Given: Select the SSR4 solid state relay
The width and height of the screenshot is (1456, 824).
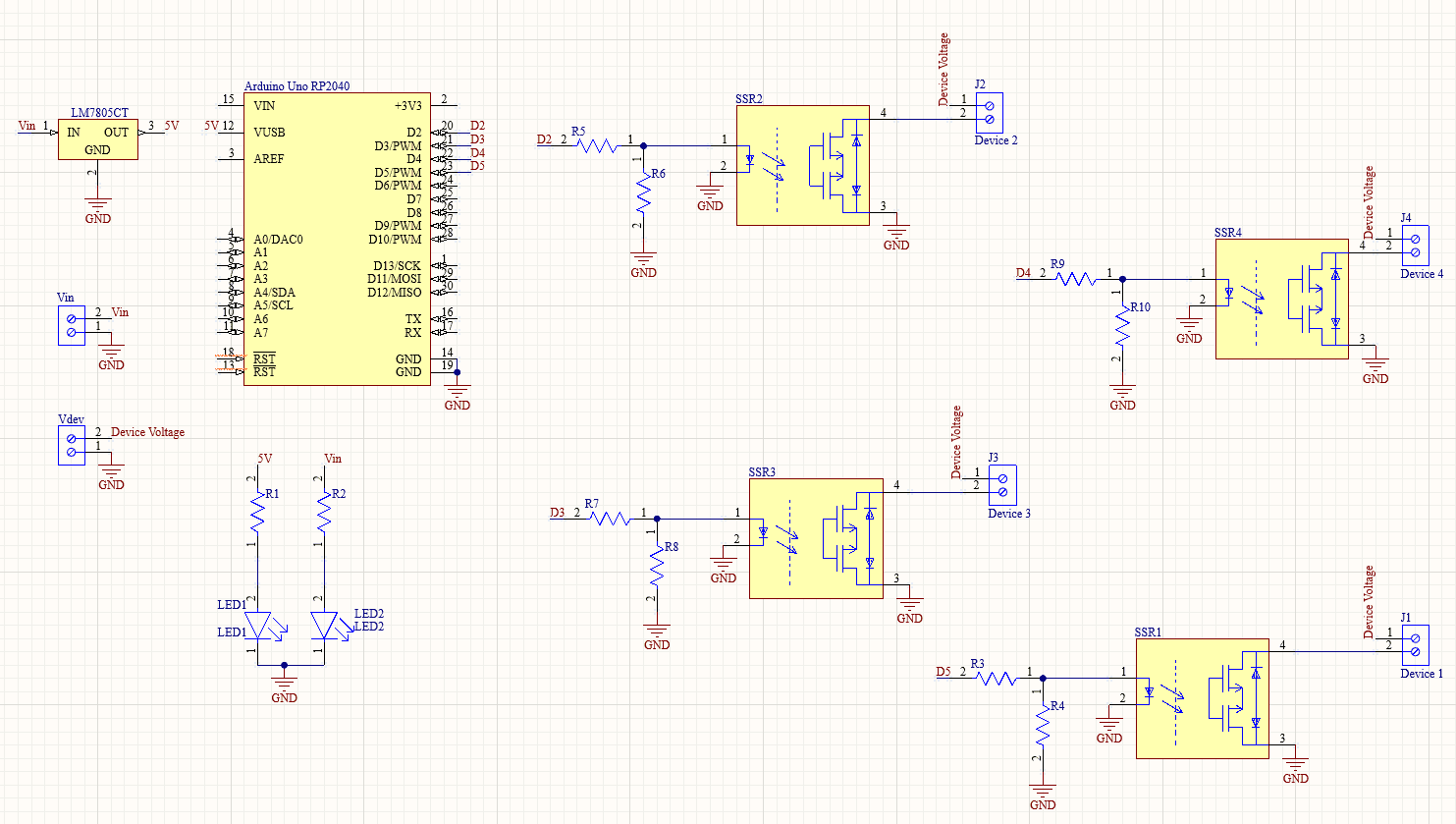Looking at the screenshot, I should pyautogui.click(x=1281, y=299).
